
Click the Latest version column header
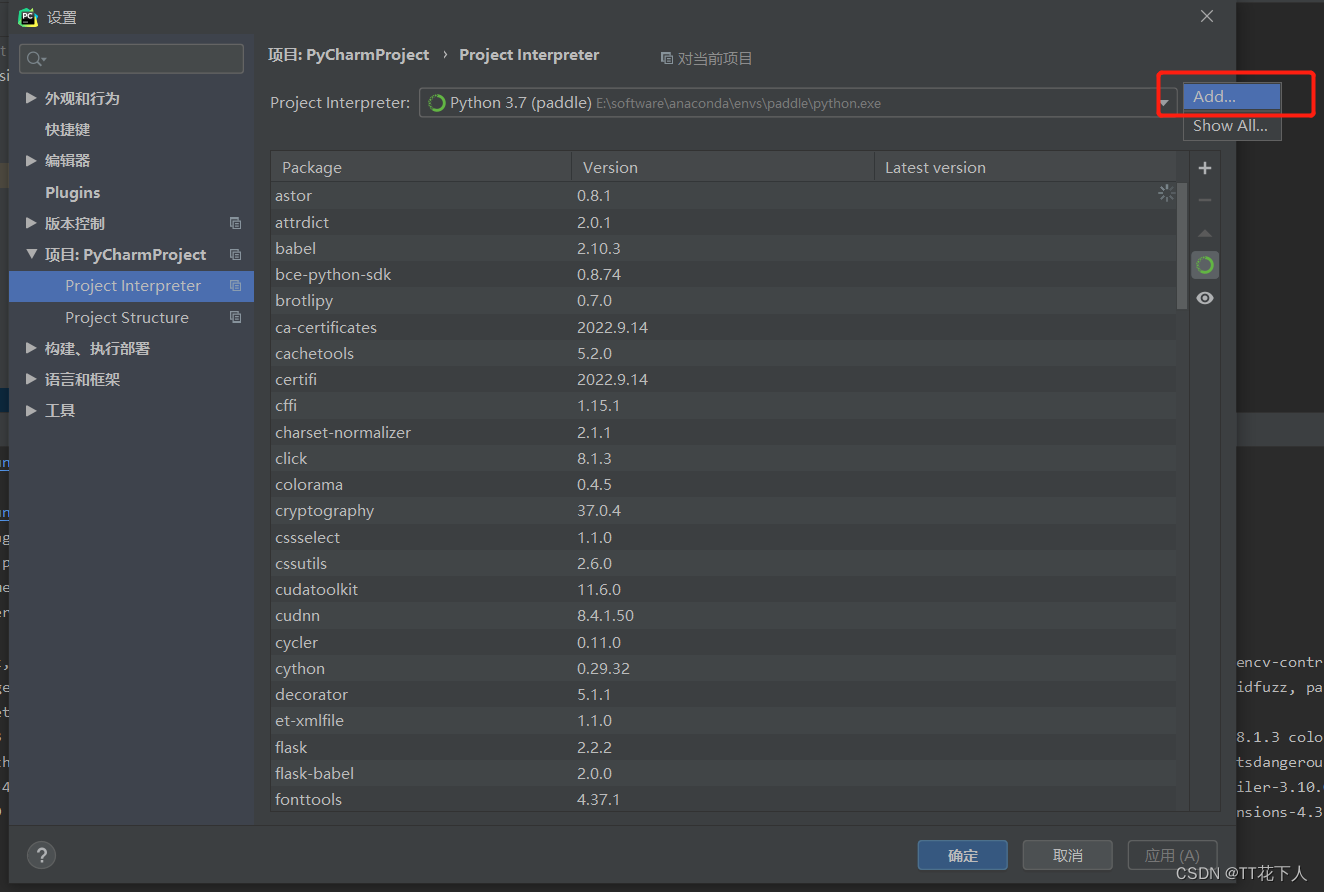point(1025,167)
